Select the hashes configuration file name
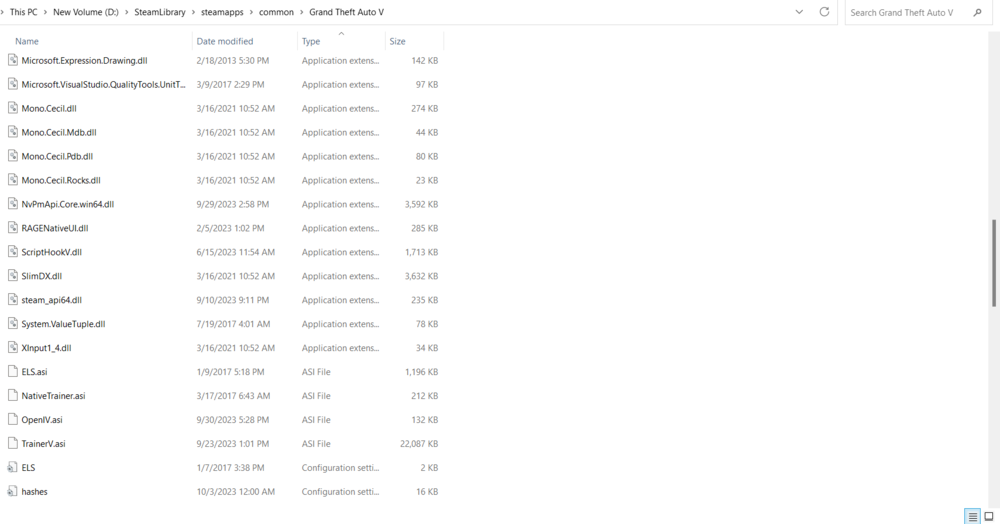Screen dimensions: 1000x524 34,491
